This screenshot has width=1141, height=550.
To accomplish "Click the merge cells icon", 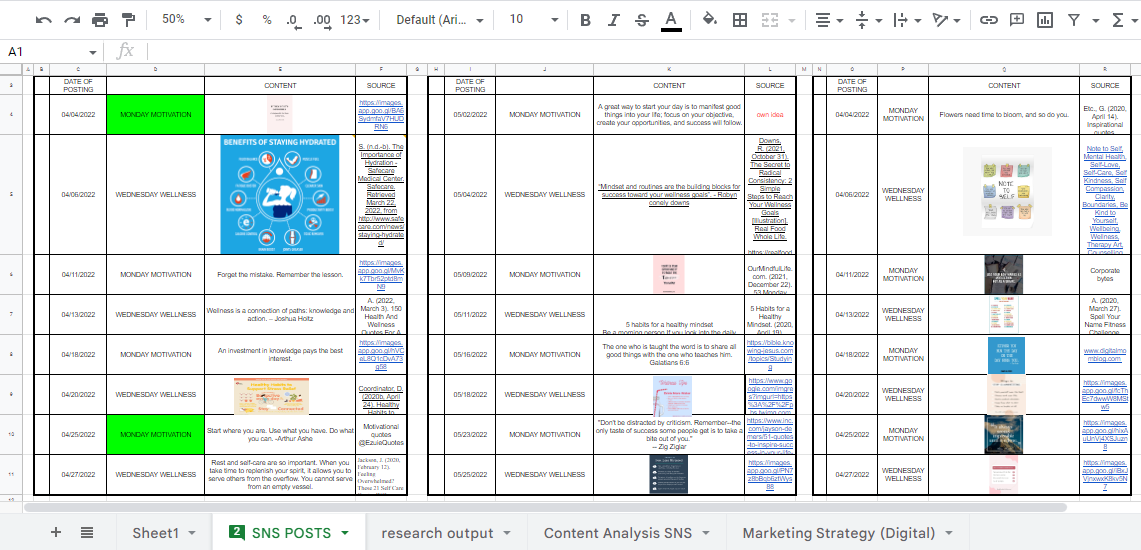I will 770,20.
